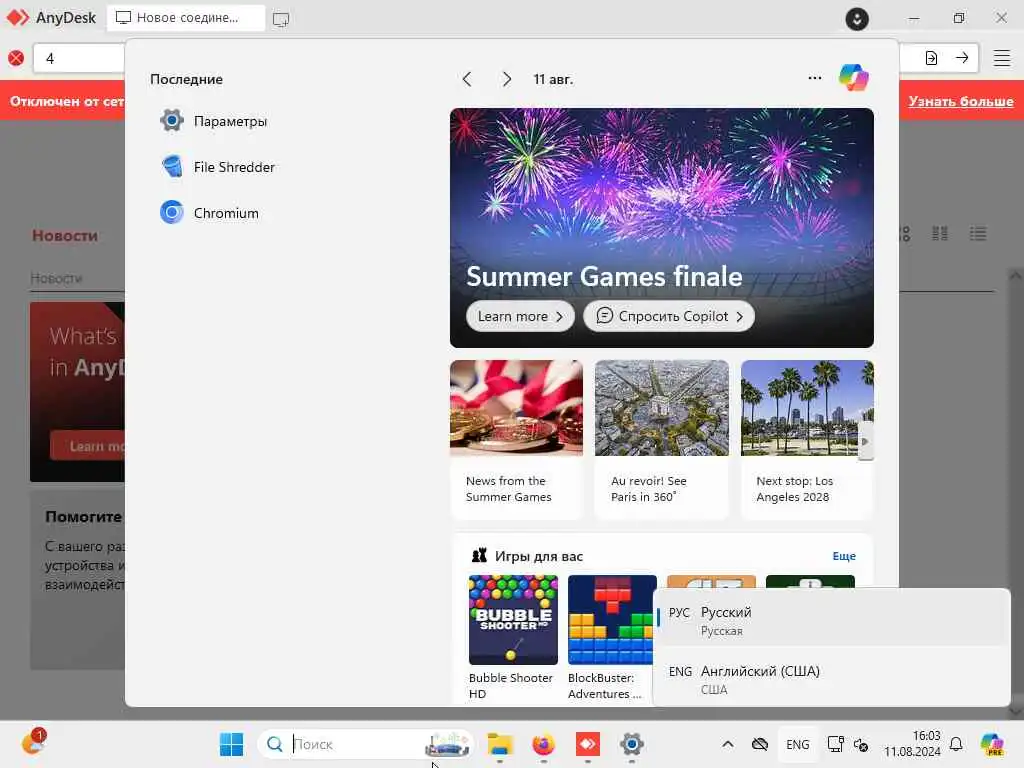
Task: Open Au revoir! See Paris in 360° card
Action: click(662, 439)
